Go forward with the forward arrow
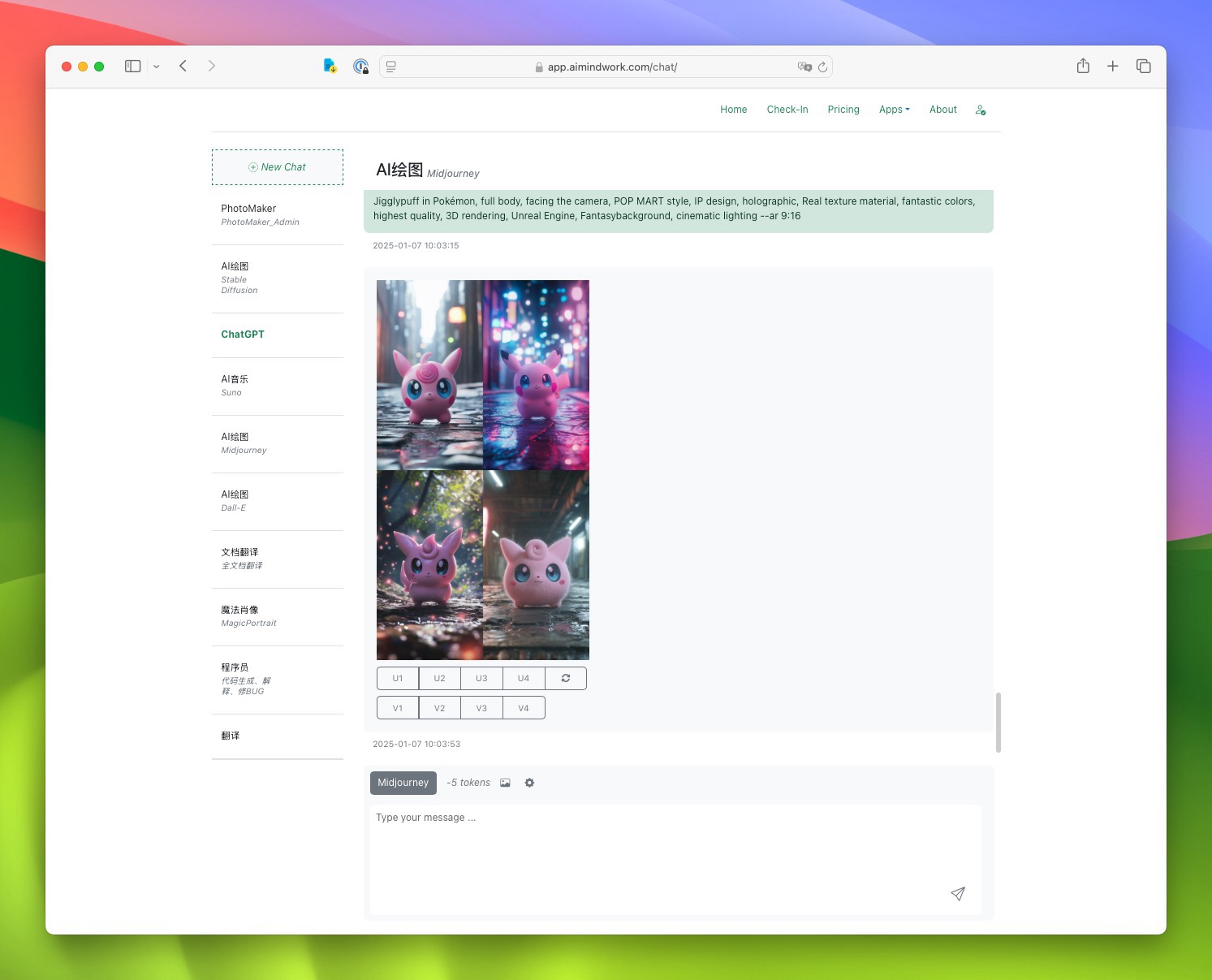 [212, 66]
